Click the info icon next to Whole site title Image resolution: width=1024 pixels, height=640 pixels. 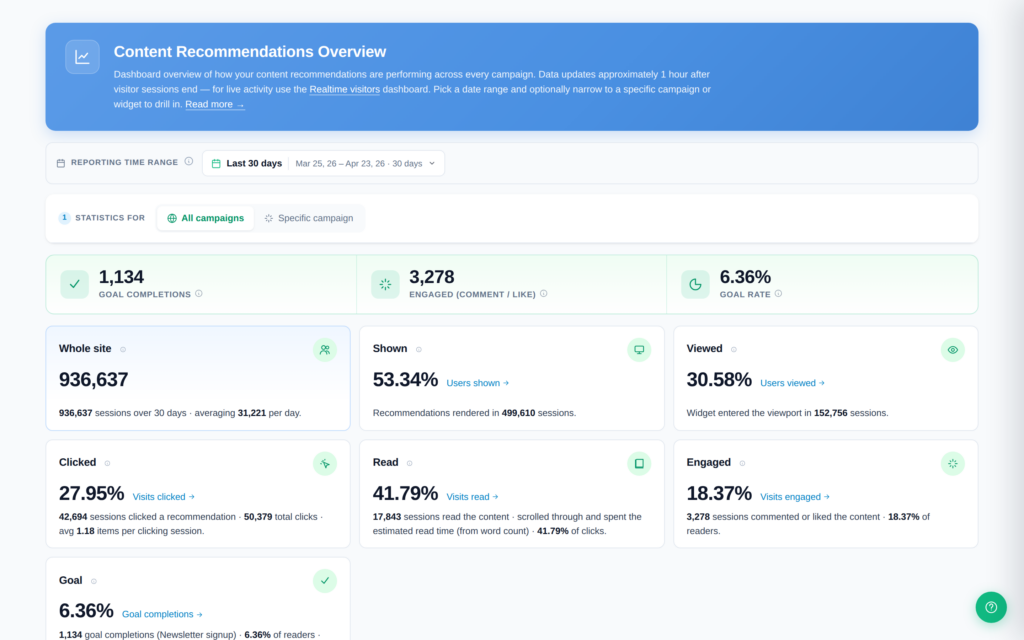pos(123,349)
